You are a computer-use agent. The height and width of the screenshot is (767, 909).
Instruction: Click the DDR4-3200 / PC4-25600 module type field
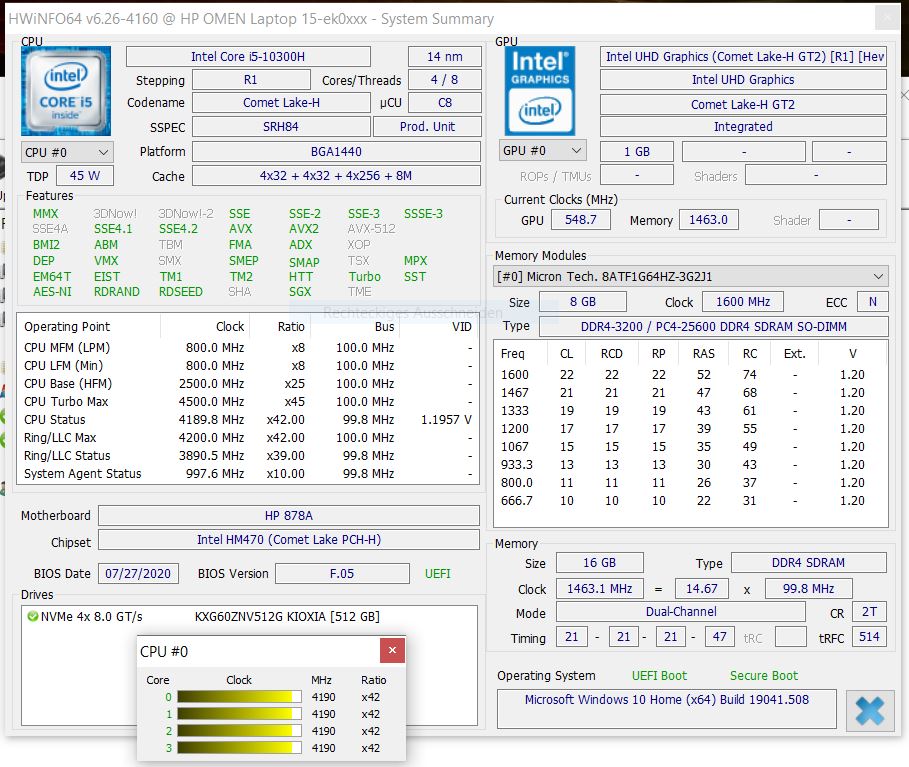pos(714,326)
